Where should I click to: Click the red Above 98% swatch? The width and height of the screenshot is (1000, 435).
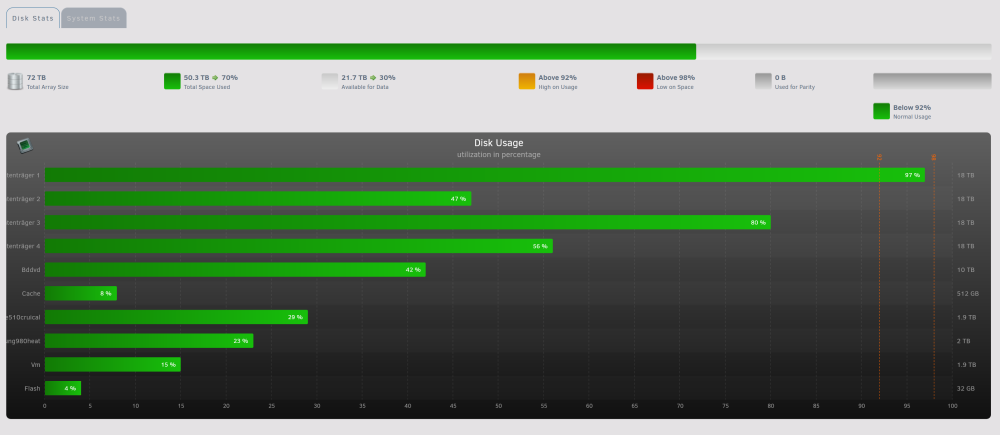[645, 81]
